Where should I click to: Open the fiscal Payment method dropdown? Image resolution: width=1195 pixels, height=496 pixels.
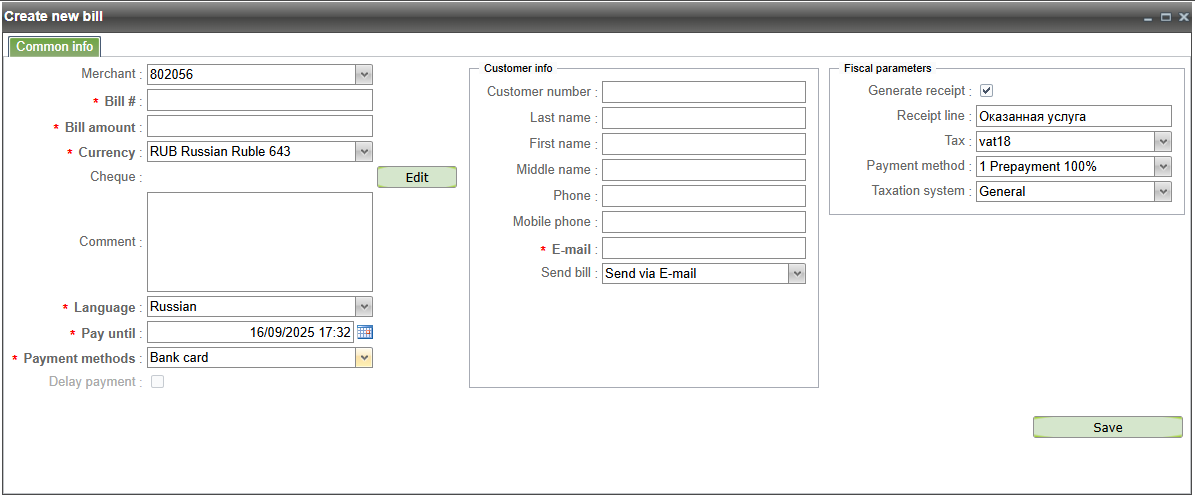tap(1162, 167)
